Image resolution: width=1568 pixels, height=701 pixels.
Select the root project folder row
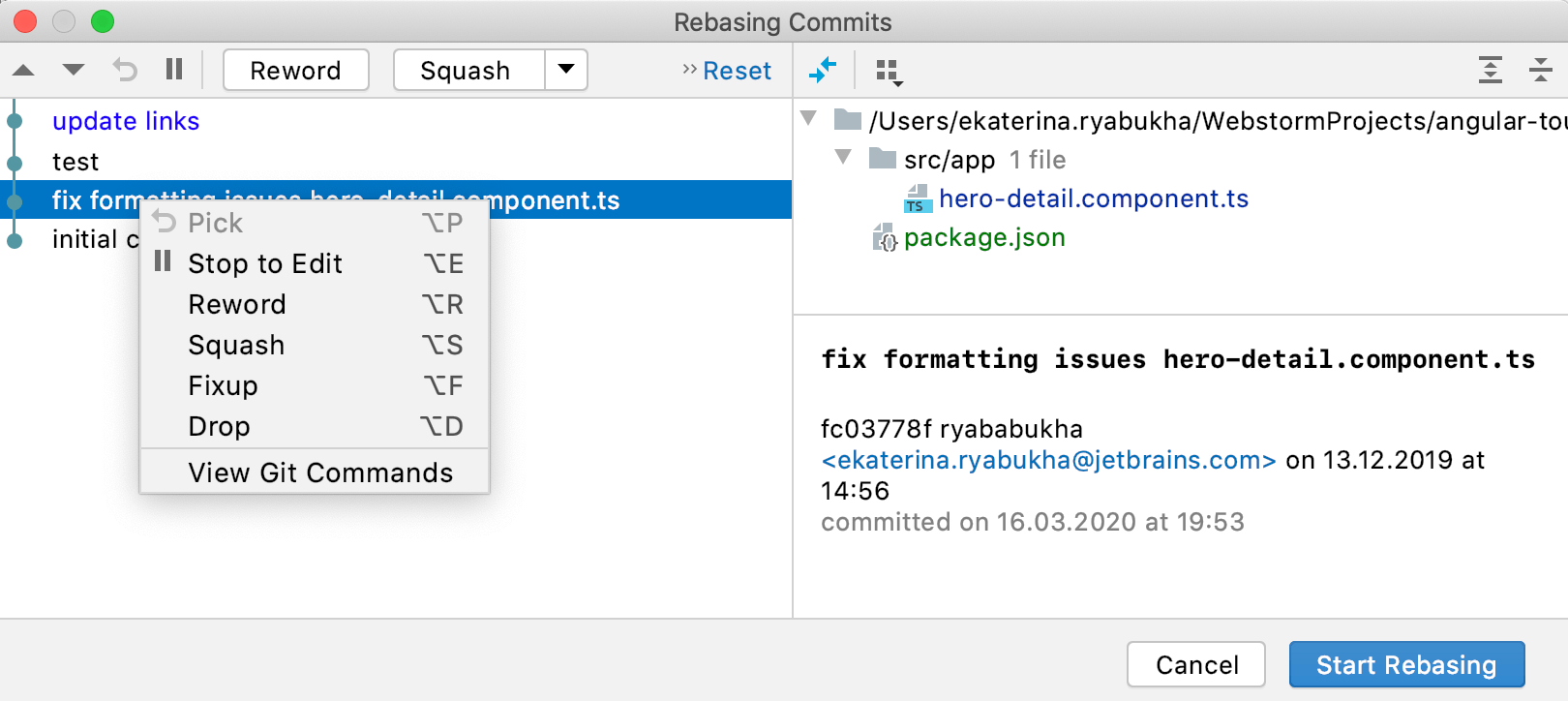point(1181,120)
